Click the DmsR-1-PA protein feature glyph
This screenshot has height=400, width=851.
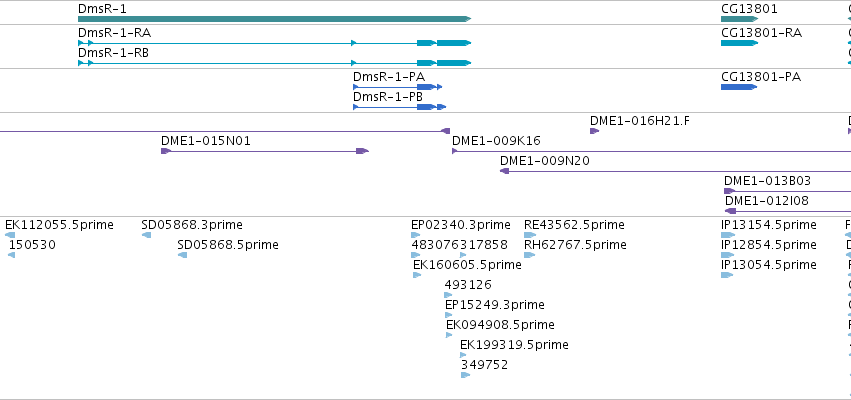click(x=398, y=87)
